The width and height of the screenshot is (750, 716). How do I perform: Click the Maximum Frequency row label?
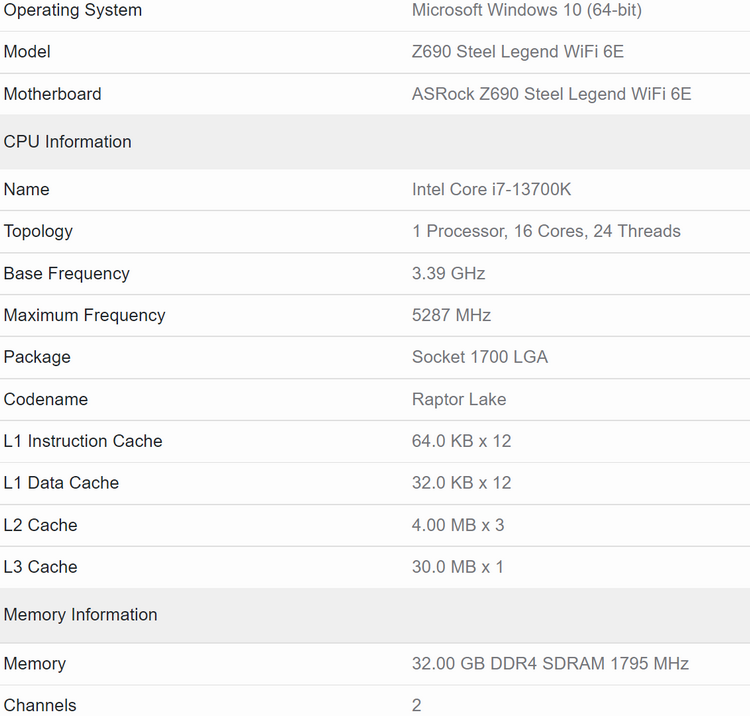click(x=84, y=315)
